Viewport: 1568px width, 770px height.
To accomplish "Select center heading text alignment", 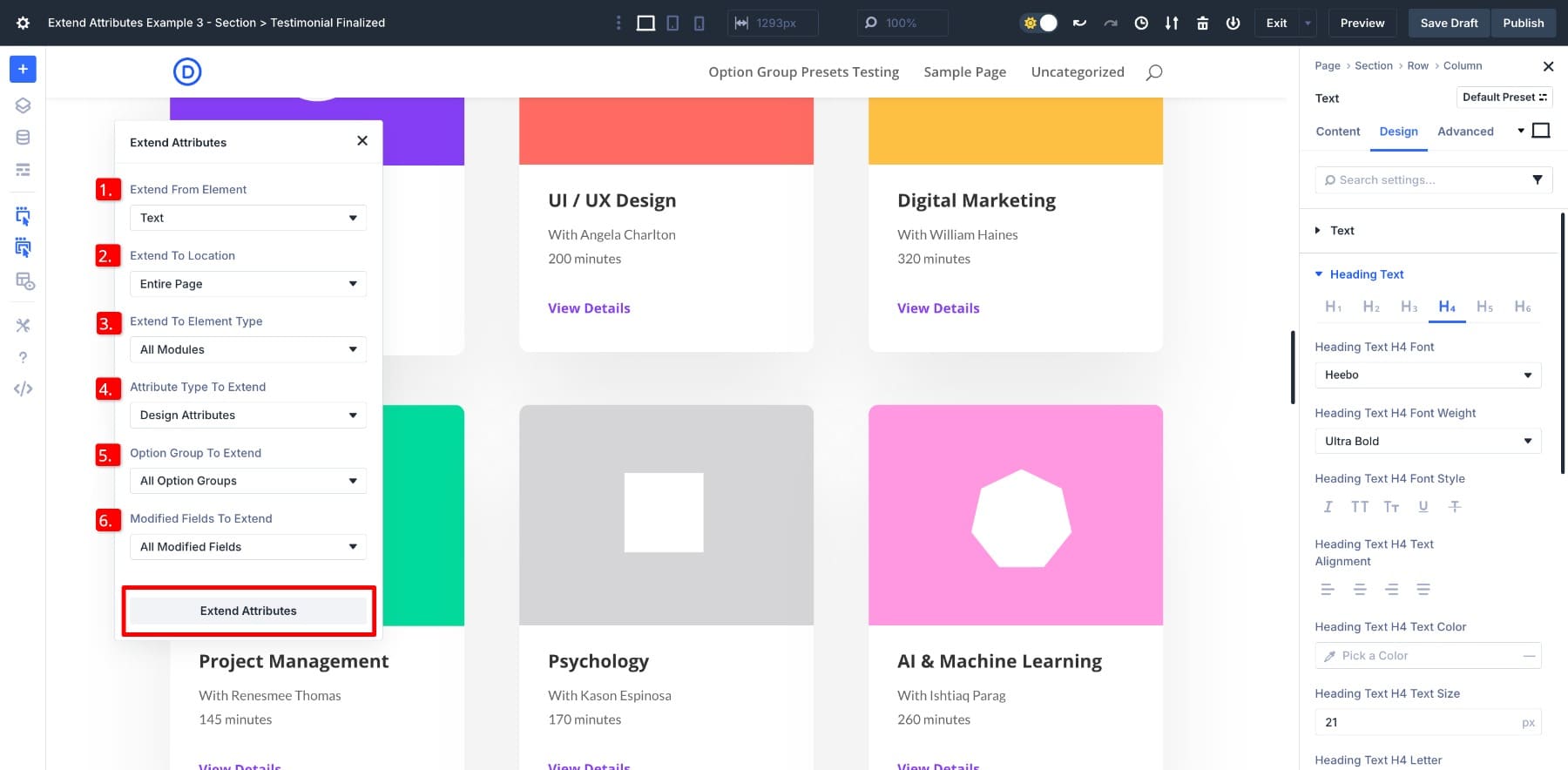I will 1359,590.
